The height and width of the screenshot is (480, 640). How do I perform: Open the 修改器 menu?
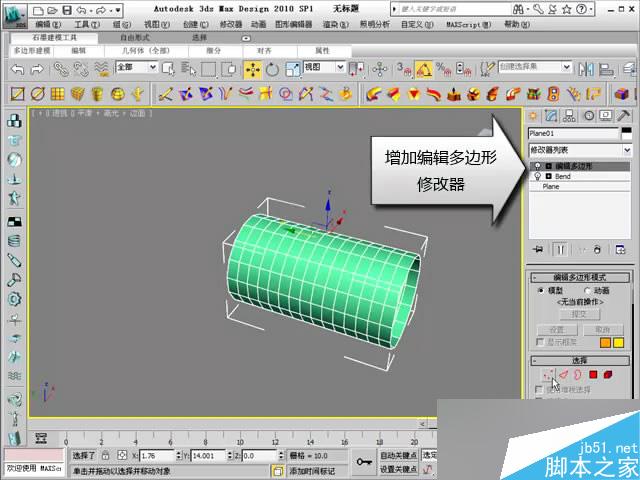click(231, 24)
